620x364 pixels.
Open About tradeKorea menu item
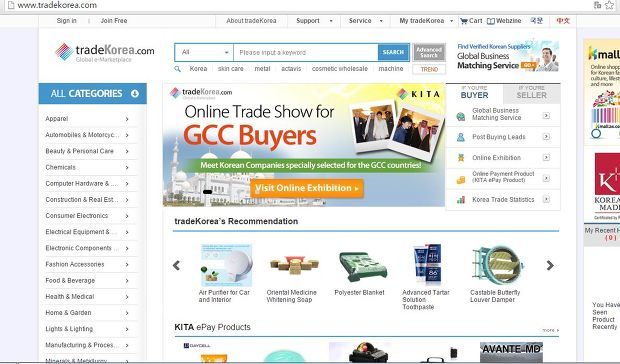click(251, 21)
